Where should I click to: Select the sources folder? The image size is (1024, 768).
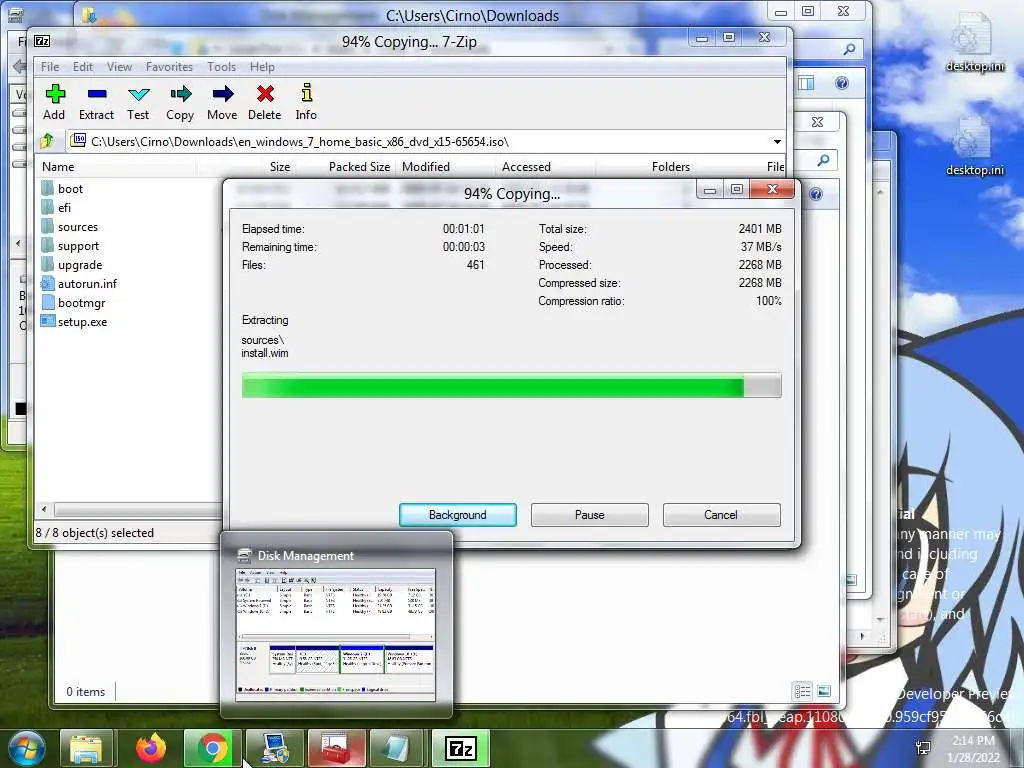pos(69,227)
